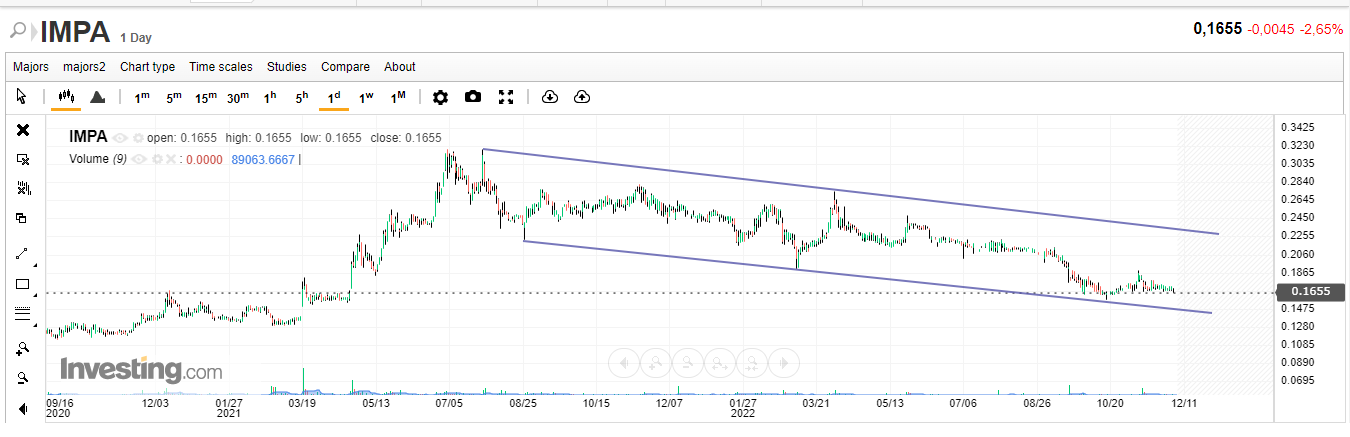Open the Time scales menu
The height and width of the screenshot is (437, 1350).
click(221, 67)
